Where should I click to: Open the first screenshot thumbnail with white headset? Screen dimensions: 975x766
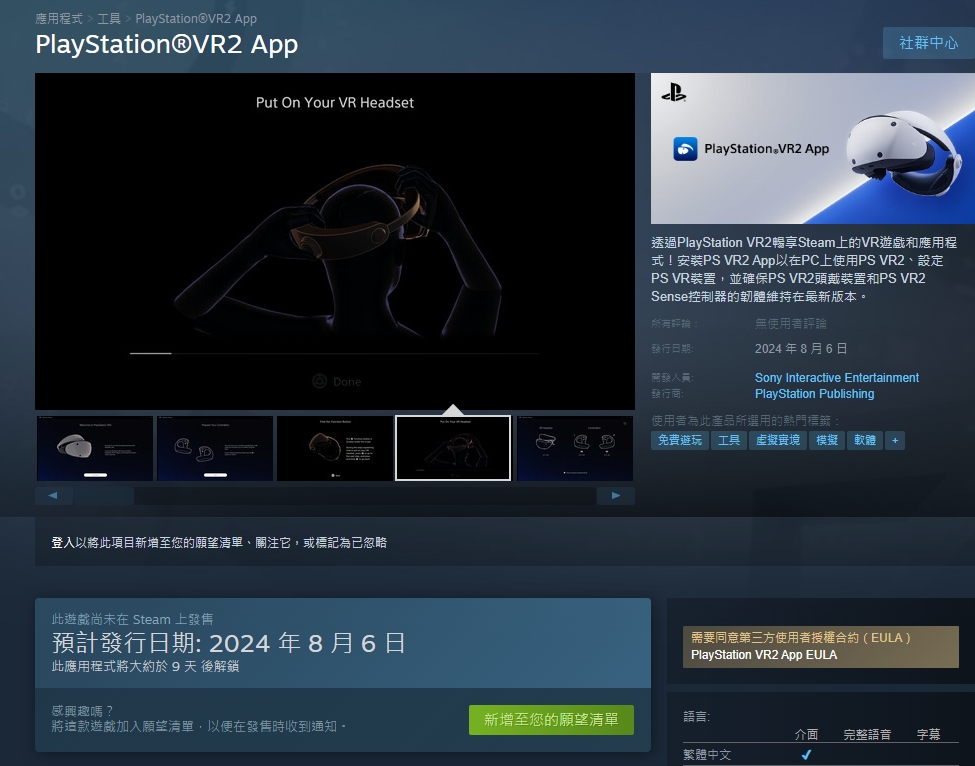tap(95, 449)
